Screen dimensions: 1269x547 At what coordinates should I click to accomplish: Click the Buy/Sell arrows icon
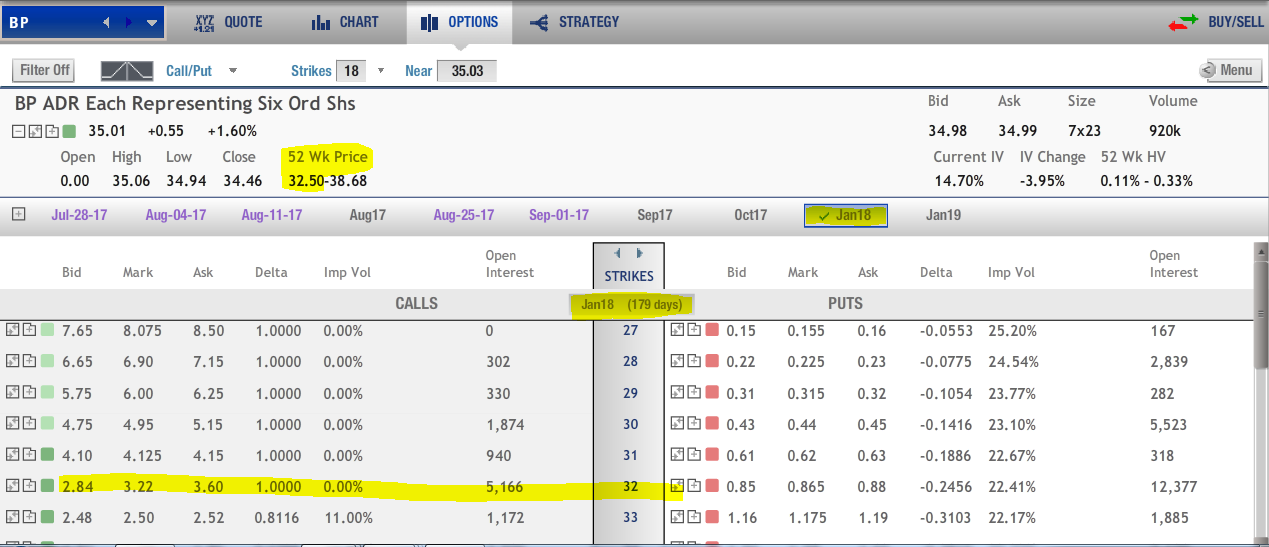tap(1184, 22)
